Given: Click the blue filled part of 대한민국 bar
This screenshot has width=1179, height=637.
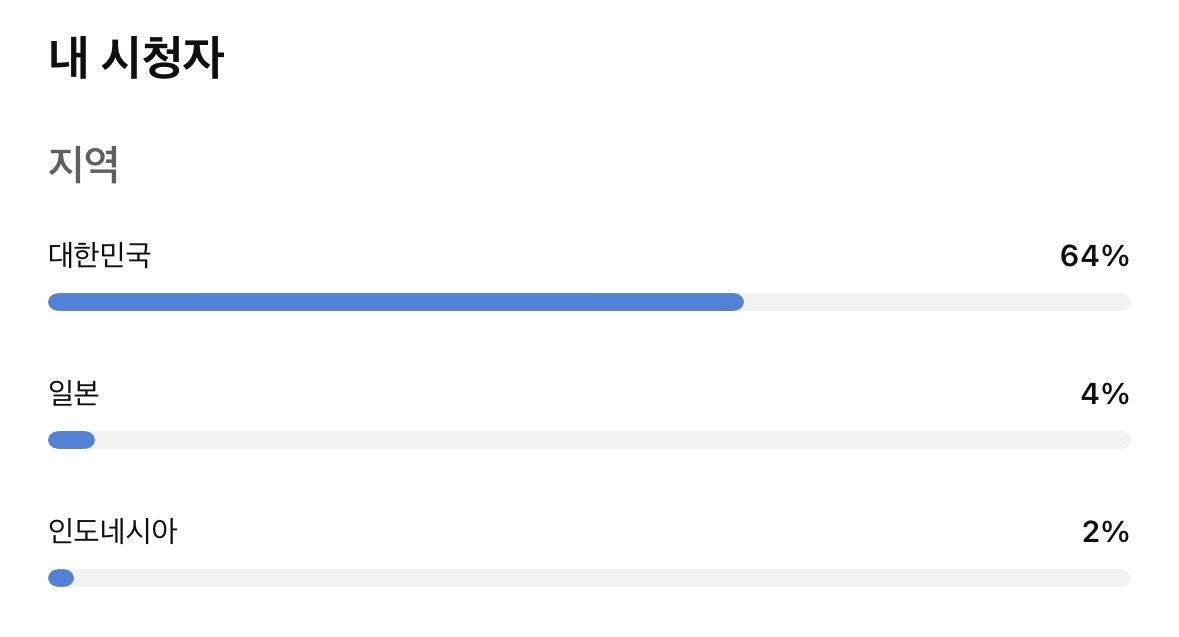Looking at the screenshot, I should click(x=395, y=302).
